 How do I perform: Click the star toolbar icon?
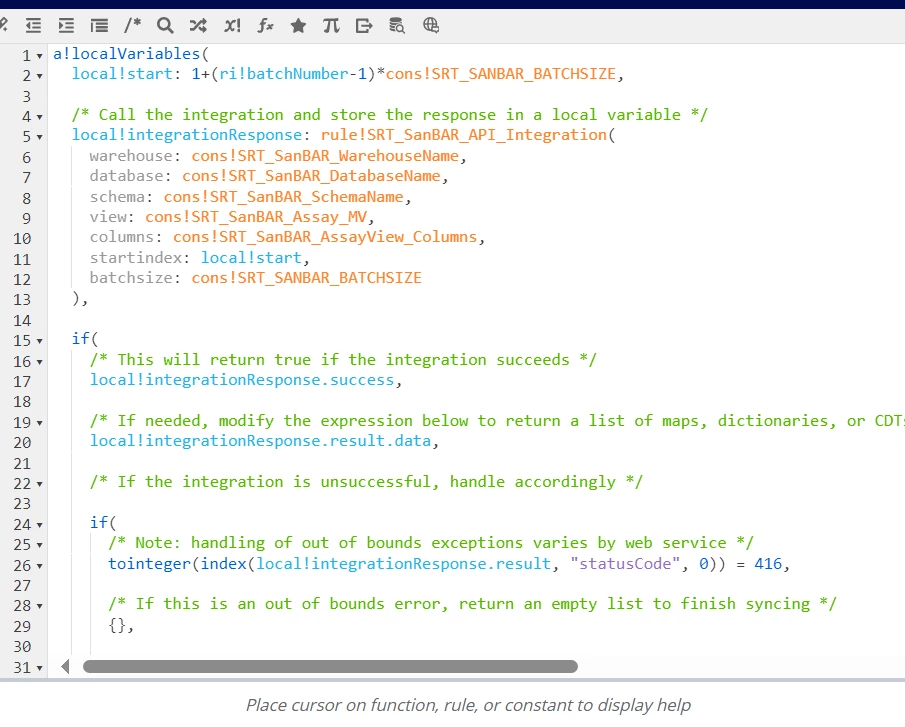point(298,25)
